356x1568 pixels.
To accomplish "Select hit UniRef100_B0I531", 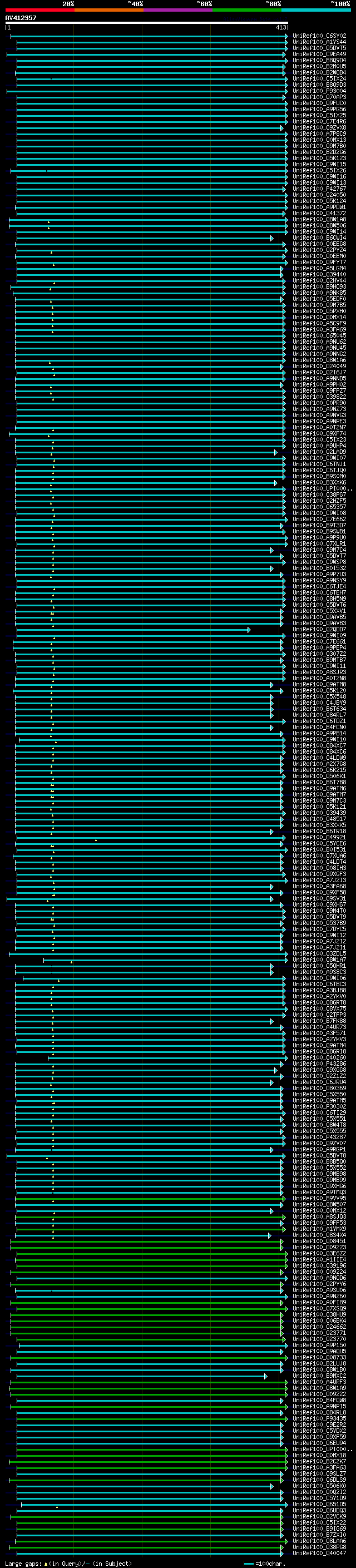I will tap(319, 850).
